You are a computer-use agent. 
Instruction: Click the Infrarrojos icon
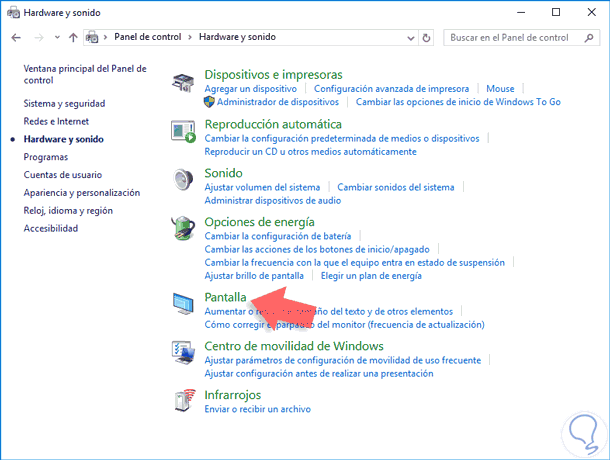pyautogui.click(x=184, y=400)
